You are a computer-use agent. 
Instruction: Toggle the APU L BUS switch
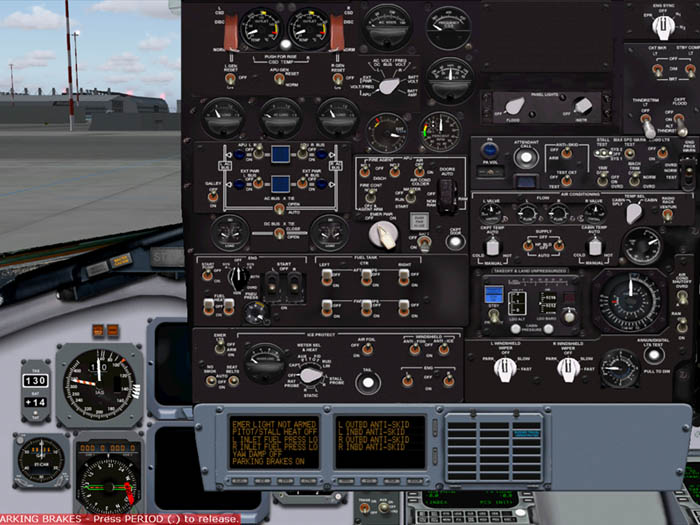[258, 153]
